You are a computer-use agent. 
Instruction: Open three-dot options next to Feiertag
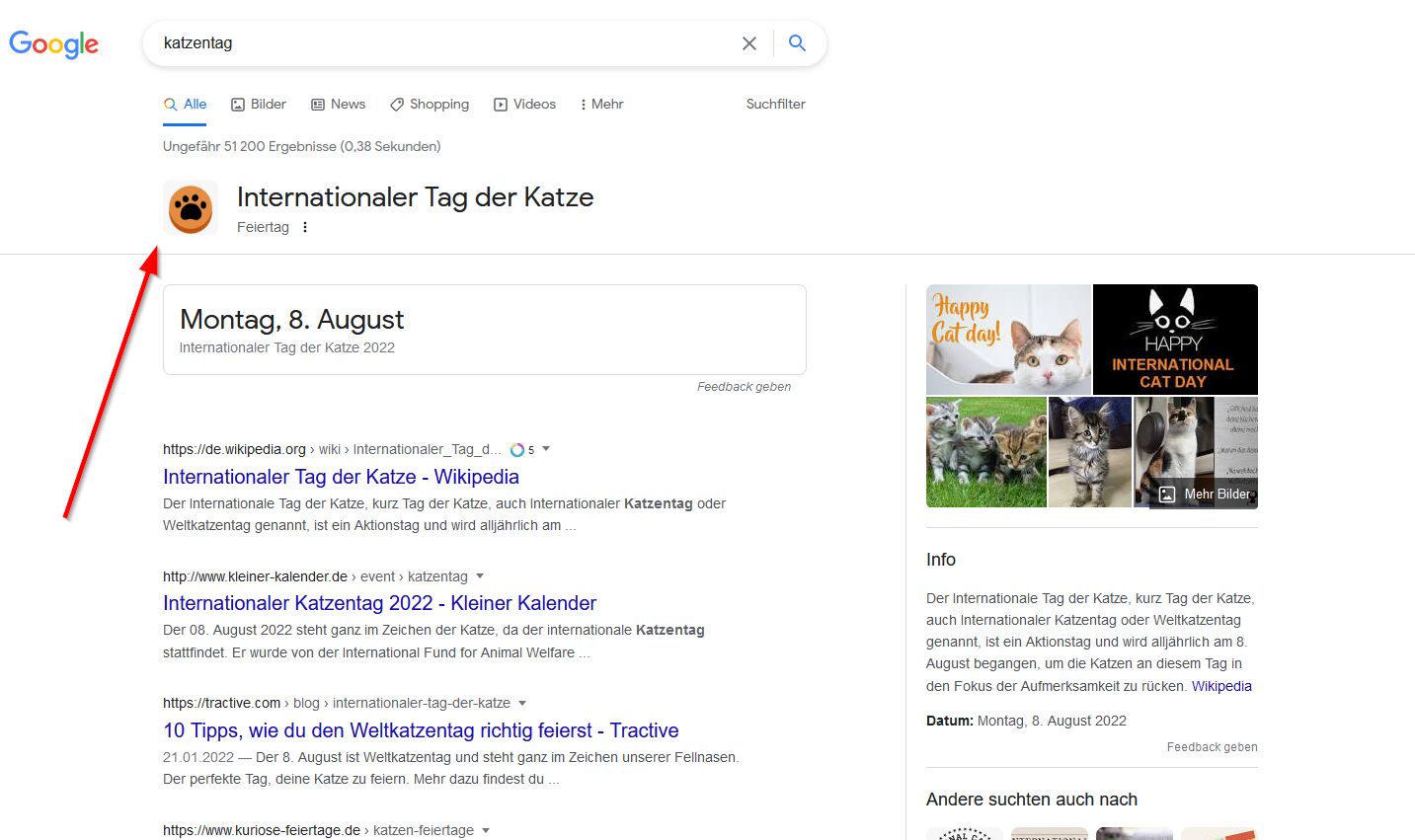pos(305,227)
